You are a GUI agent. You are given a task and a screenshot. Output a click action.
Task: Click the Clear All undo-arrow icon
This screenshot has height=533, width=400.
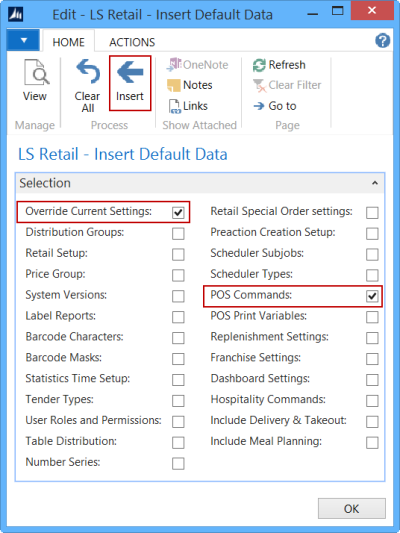coord(88,71)
